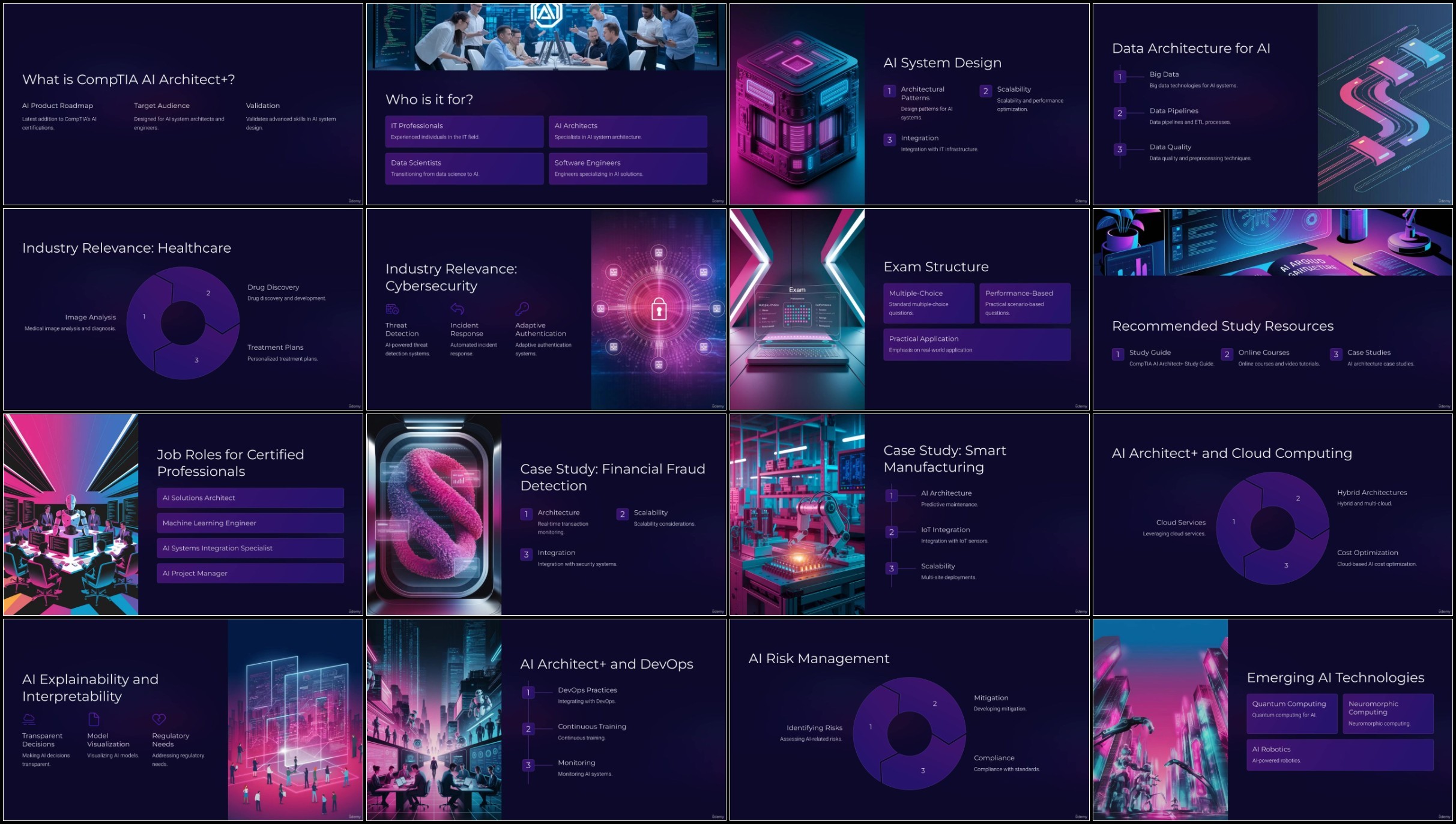Screen dimensions: 1456x824
Task: Click number 3 badge beside Integration with IT infrastructure
Action: [889, 140]
